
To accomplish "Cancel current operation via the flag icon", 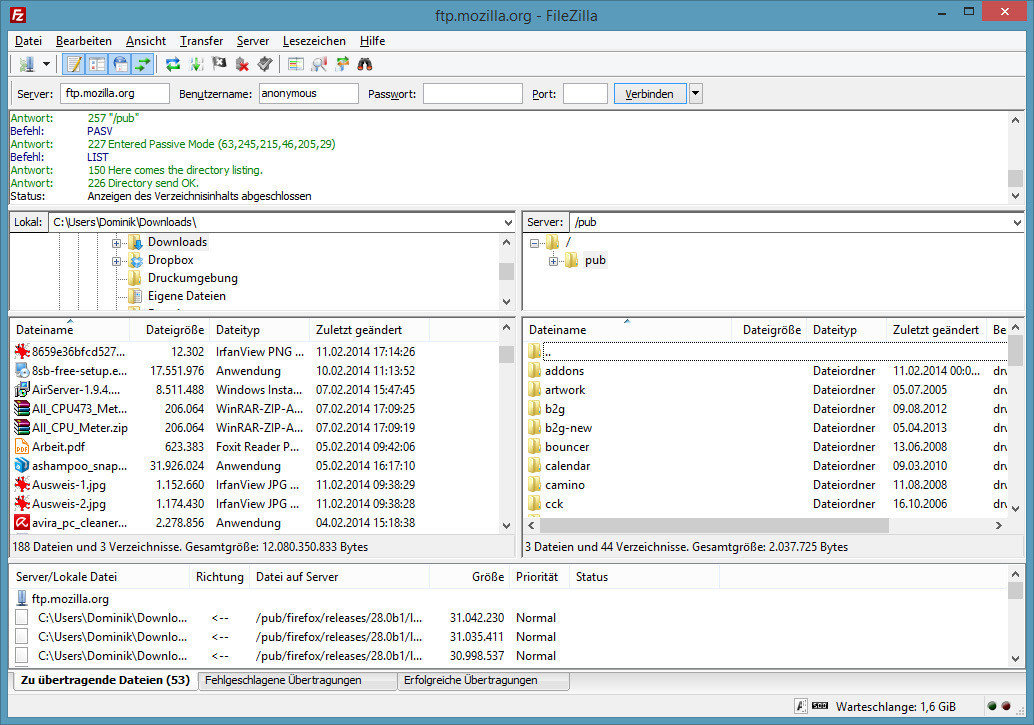I will tap(220, 64).
